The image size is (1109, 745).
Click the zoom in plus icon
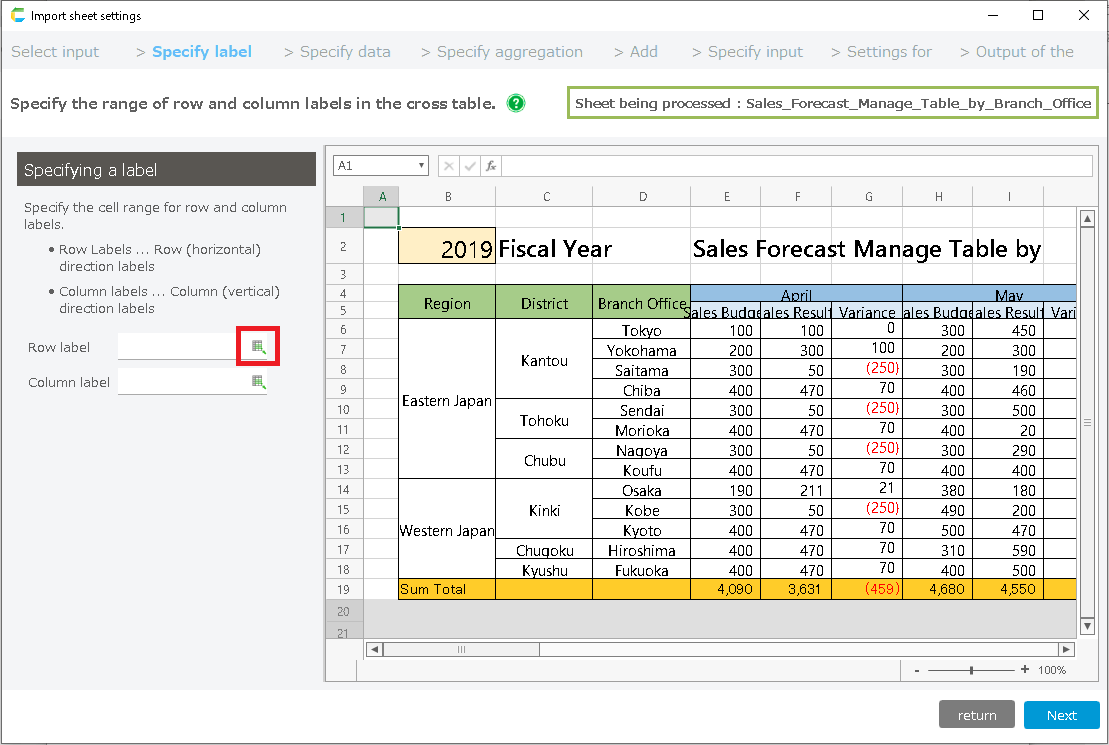[x=1024, y=670]
